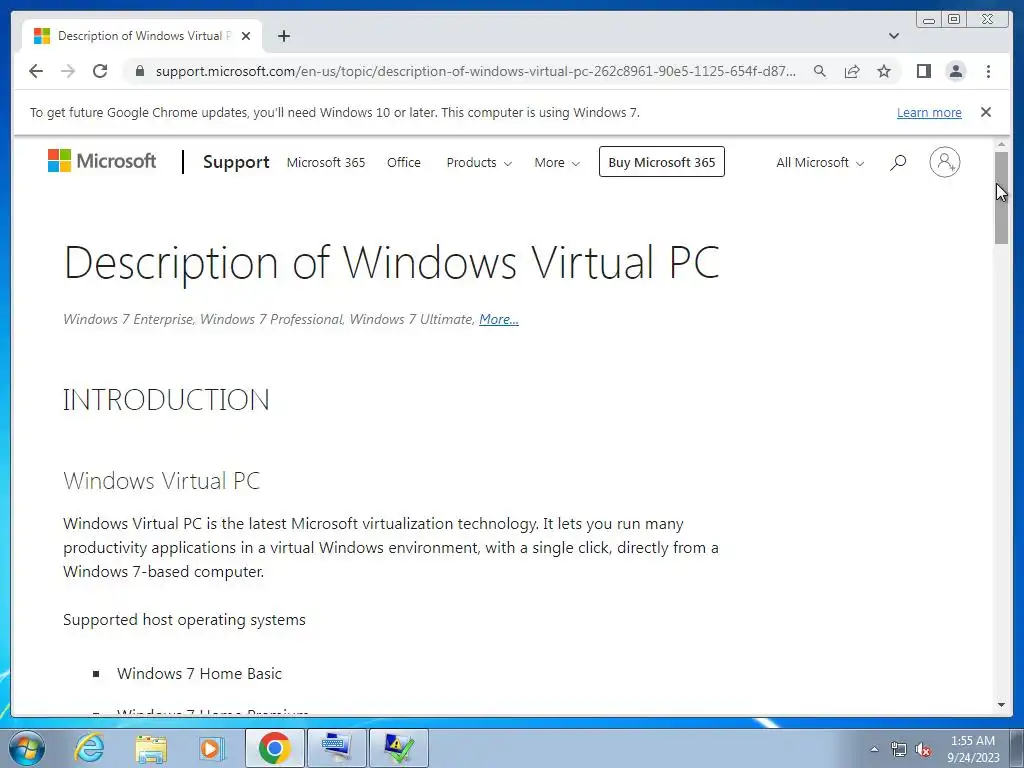Screen dimensions: 1024x768
Task: Open the Microsoft site search icon
Action: (x=898, y=162)
